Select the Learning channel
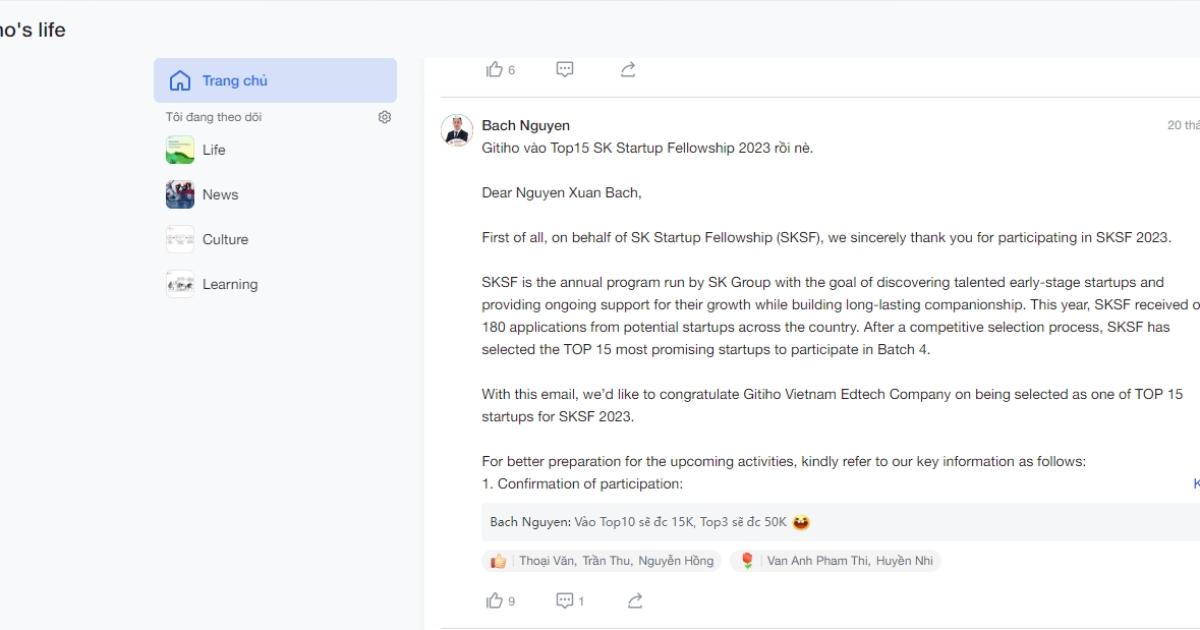Viewport: 1200px width, 630px height. coord(230,285)
